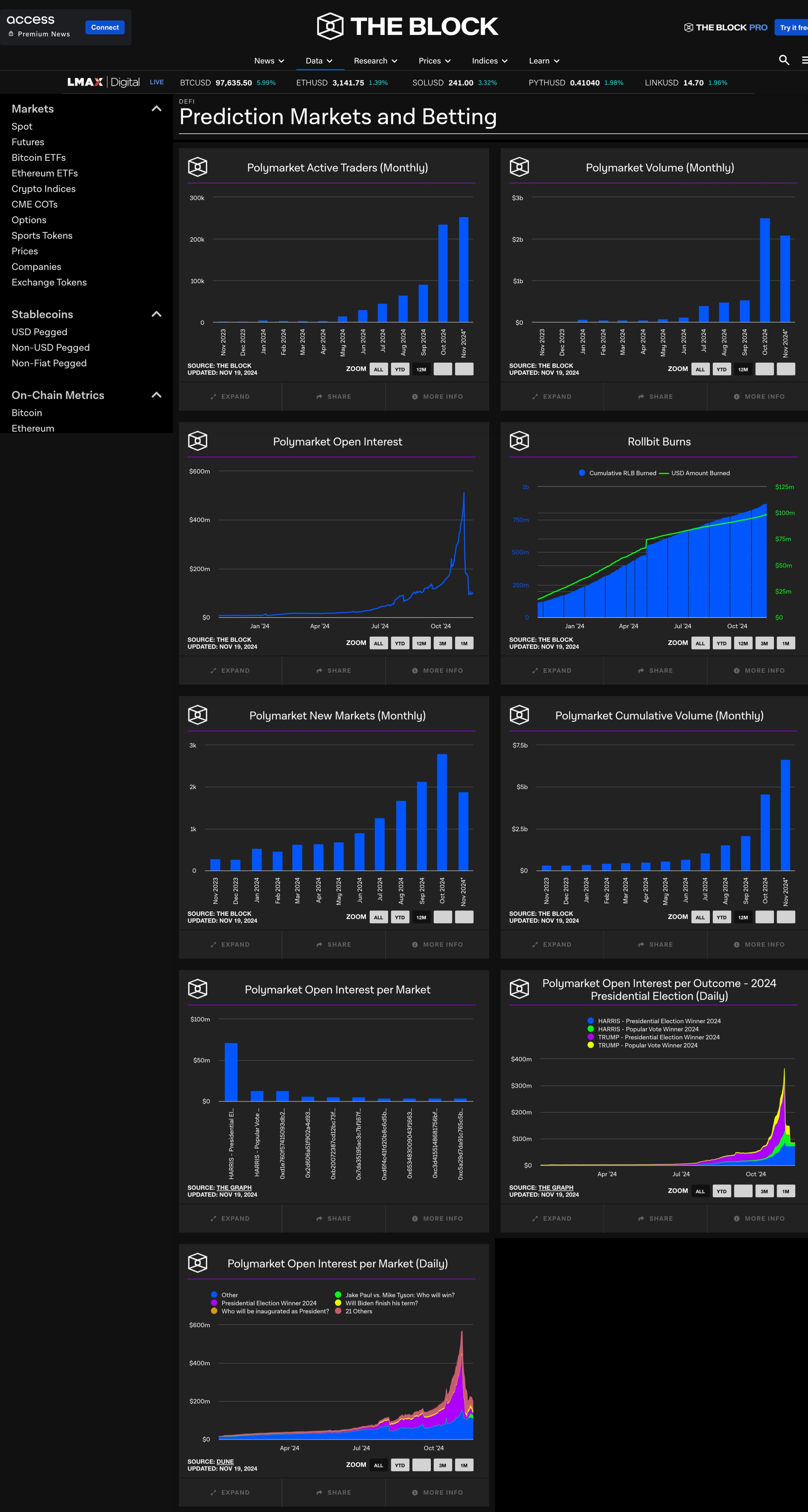
Task: Expand the Open Interest per Outcome chart
Action: [x=552, y=1218]
